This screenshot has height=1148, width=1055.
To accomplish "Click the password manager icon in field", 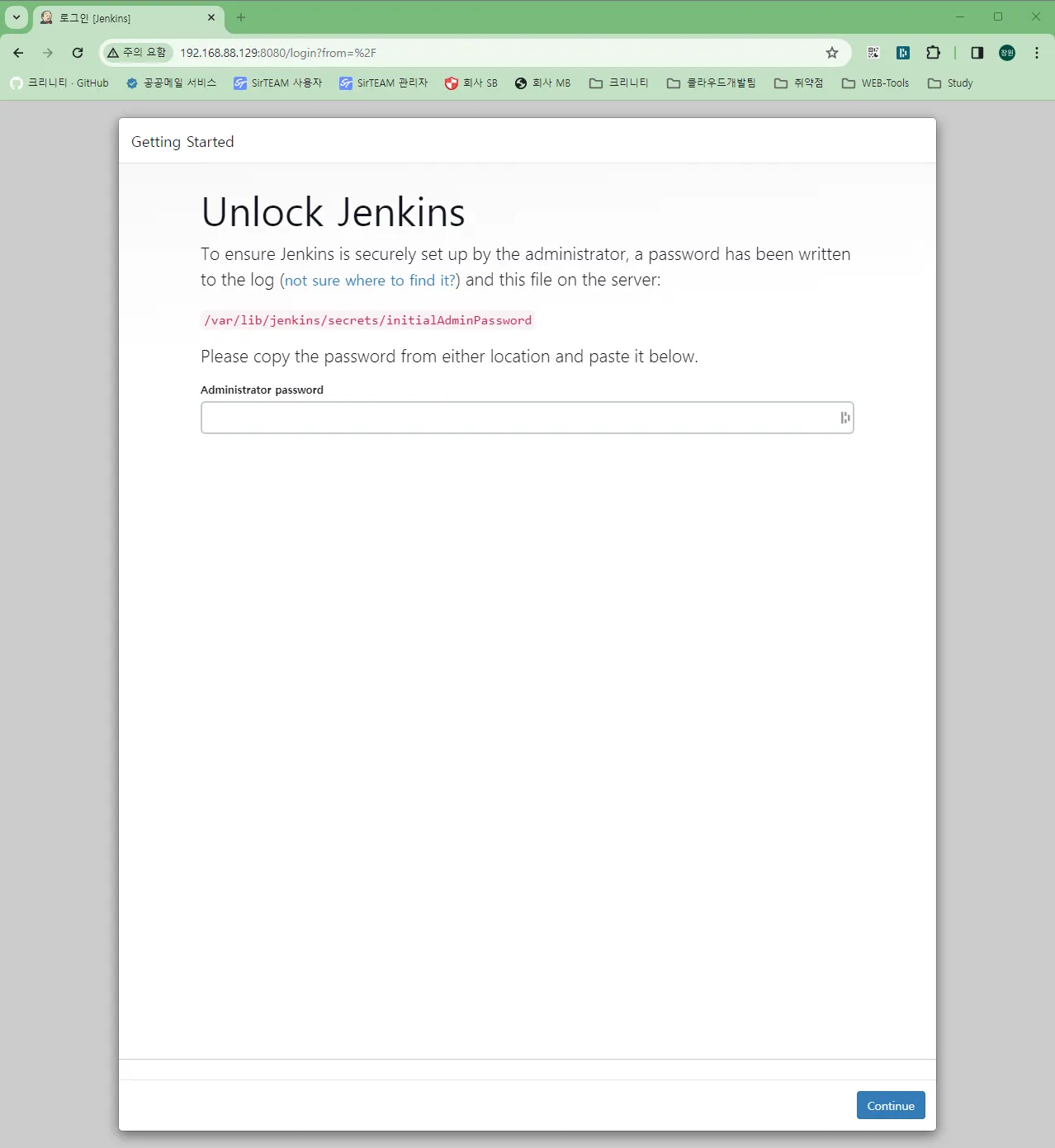I will [x=844, y=418].
